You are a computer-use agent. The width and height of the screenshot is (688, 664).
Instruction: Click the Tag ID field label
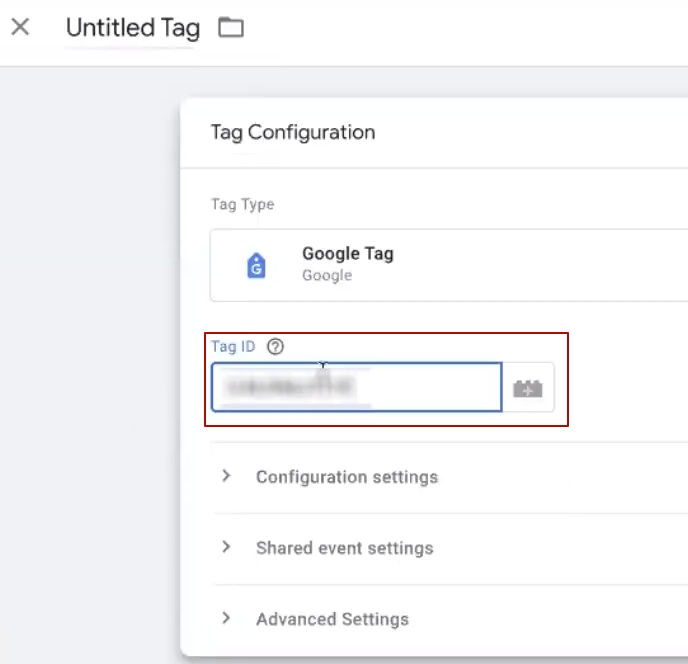click(233, 347)
